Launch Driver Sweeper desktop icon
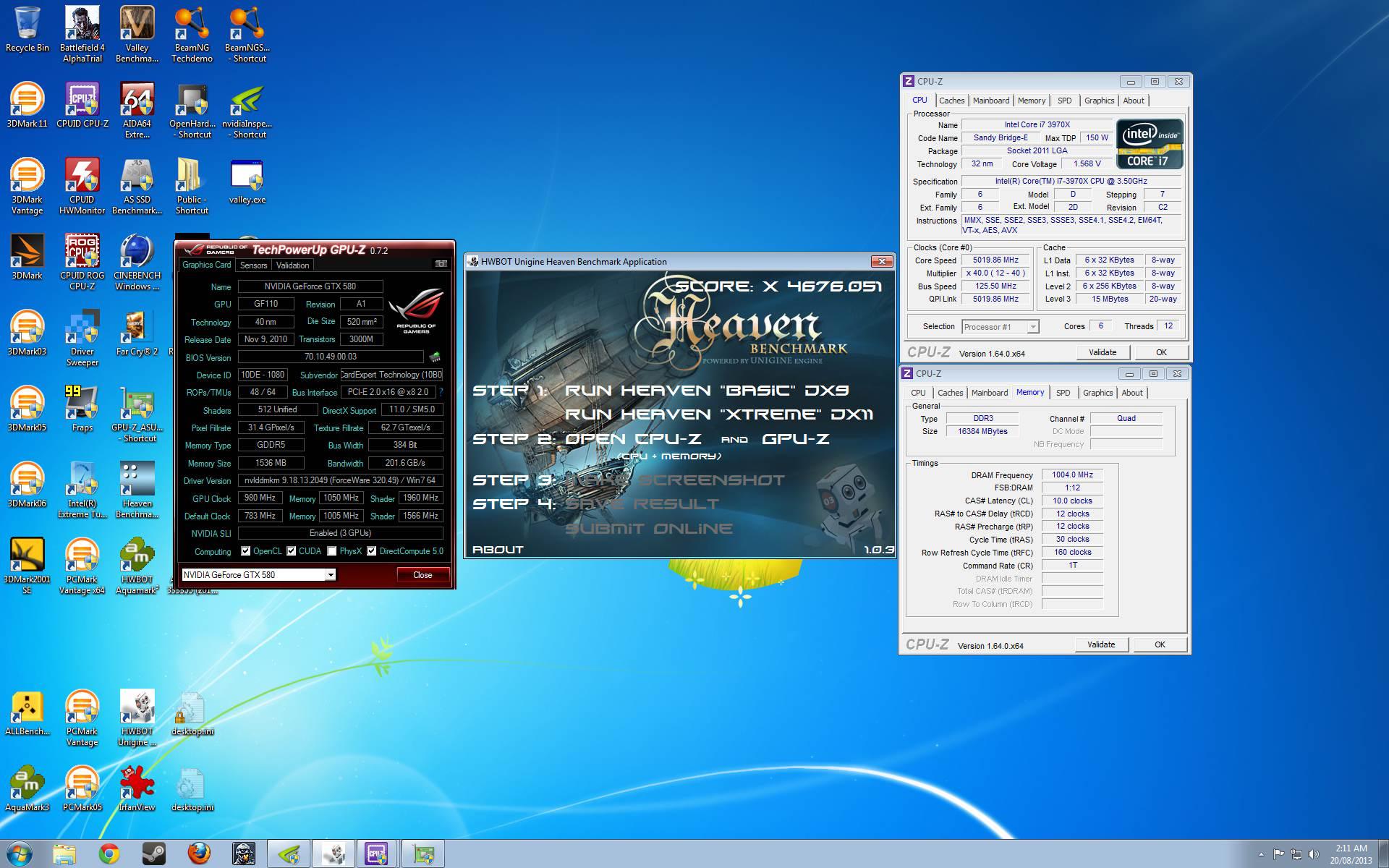This screenshot has width=1389, height=868. [82, 339]
